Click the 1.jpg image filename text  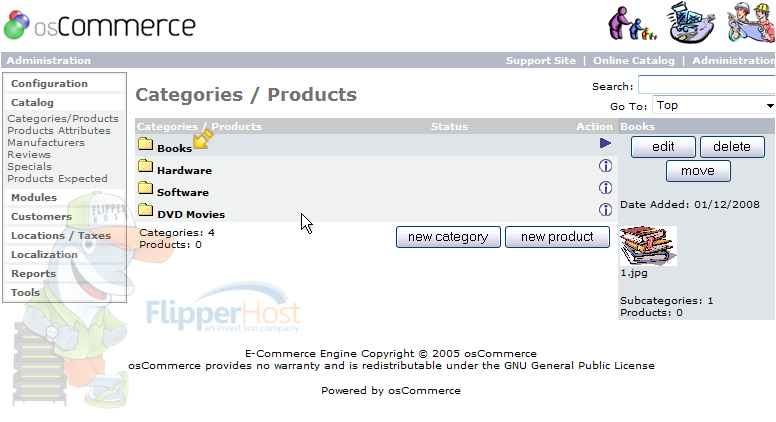click(x=634, y=273)
